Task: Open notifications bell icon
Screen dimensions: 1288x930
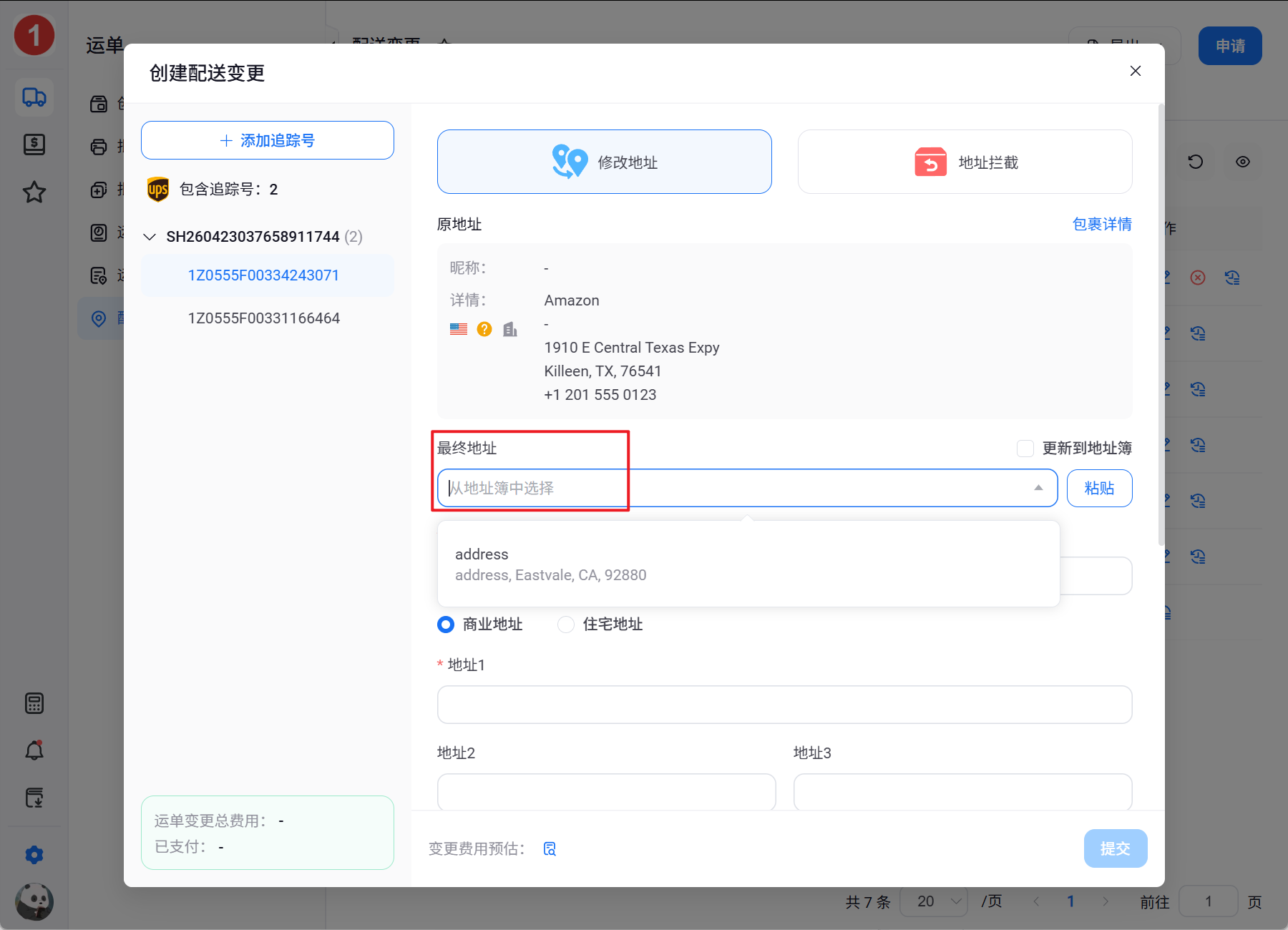Action: coord(34,750)
